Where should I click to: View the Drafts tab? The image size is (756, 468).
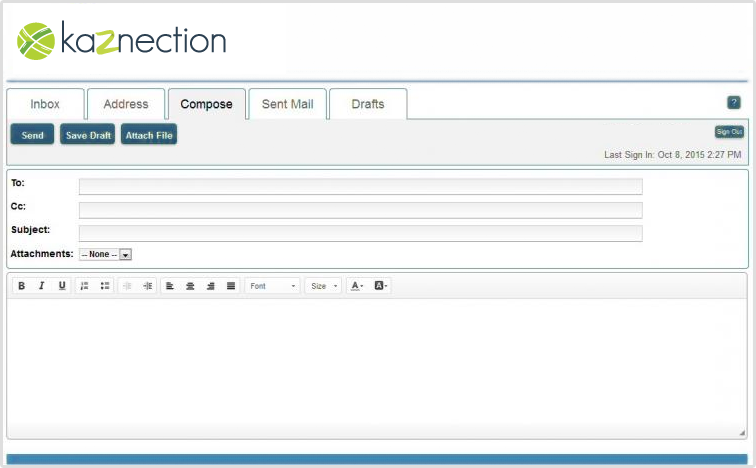click(368, 104)
